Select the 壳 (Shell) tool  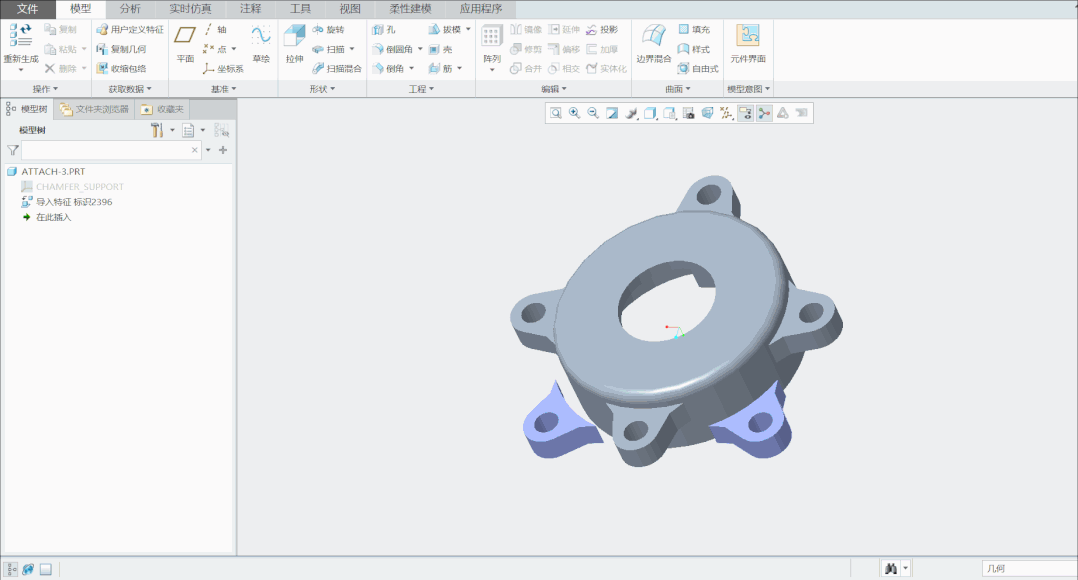pos(441,49)
